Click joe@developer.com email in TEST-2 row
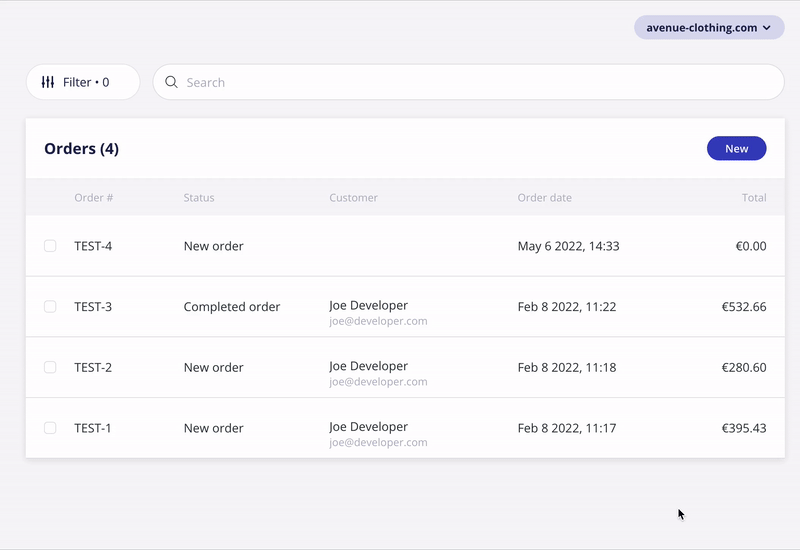 click(378, 382)
